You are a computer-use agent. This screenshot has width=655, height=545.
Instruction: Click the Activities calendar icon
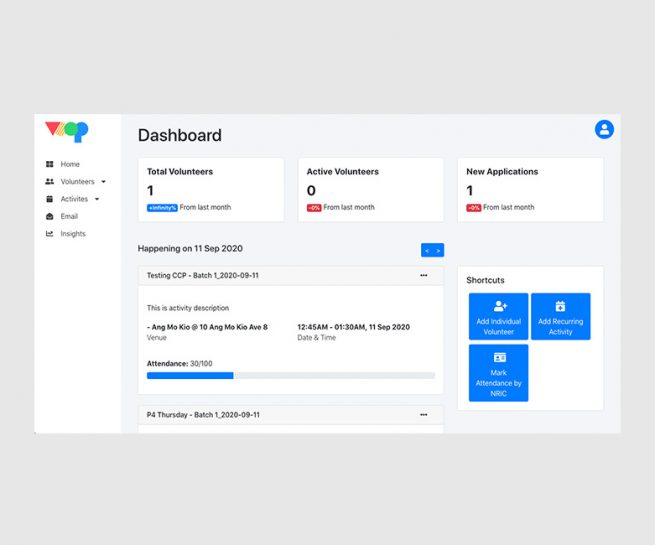pyautogui.click(x=49, y=199)
